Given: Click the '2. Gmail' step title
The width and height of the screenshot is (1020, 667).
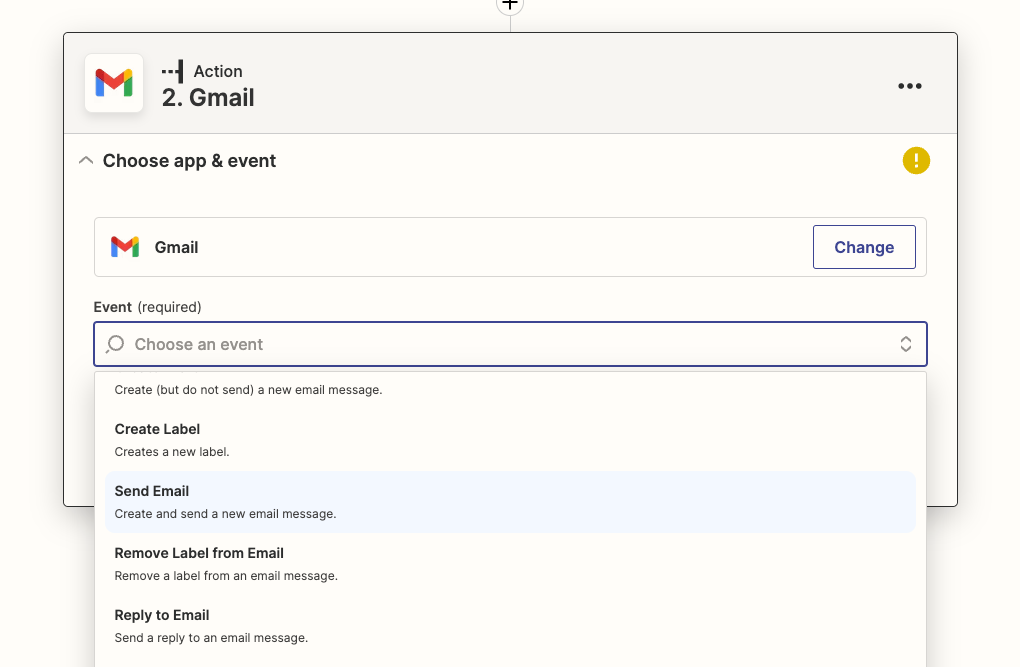Looking at the screenshot, I should point(208,98).
